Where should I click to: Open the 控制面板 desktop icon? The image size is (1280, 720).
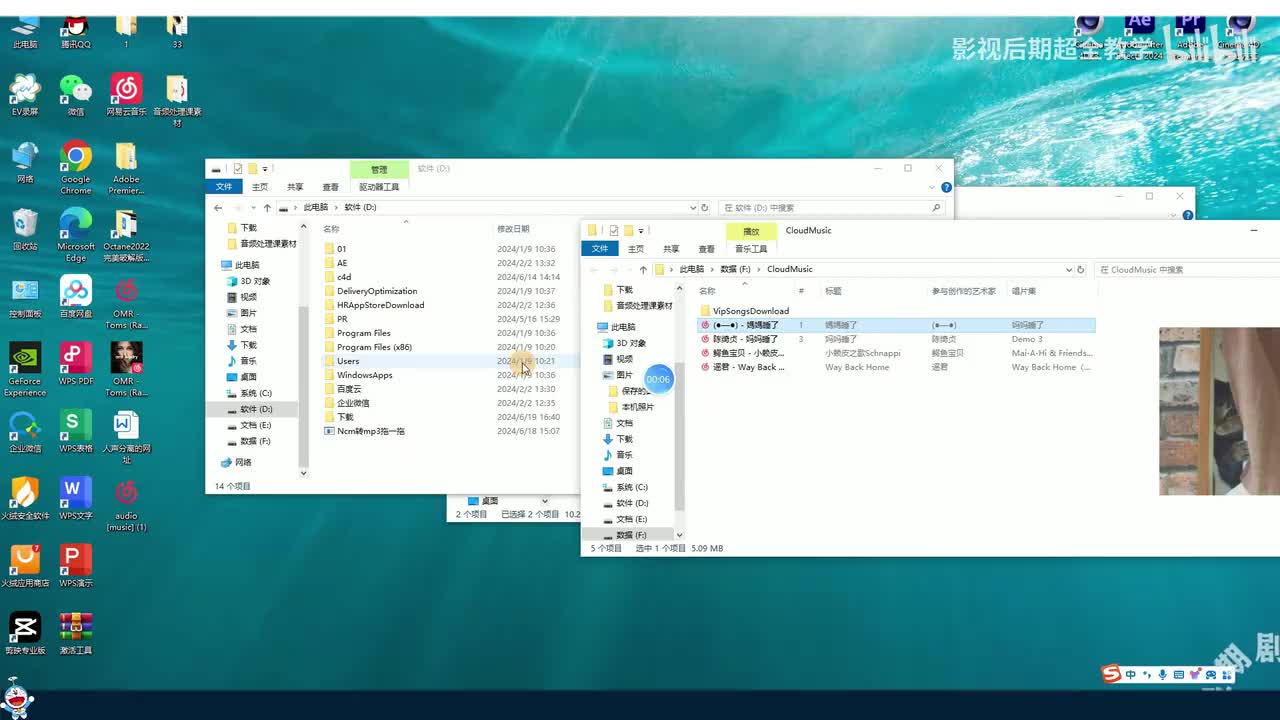tap(25, 297)
